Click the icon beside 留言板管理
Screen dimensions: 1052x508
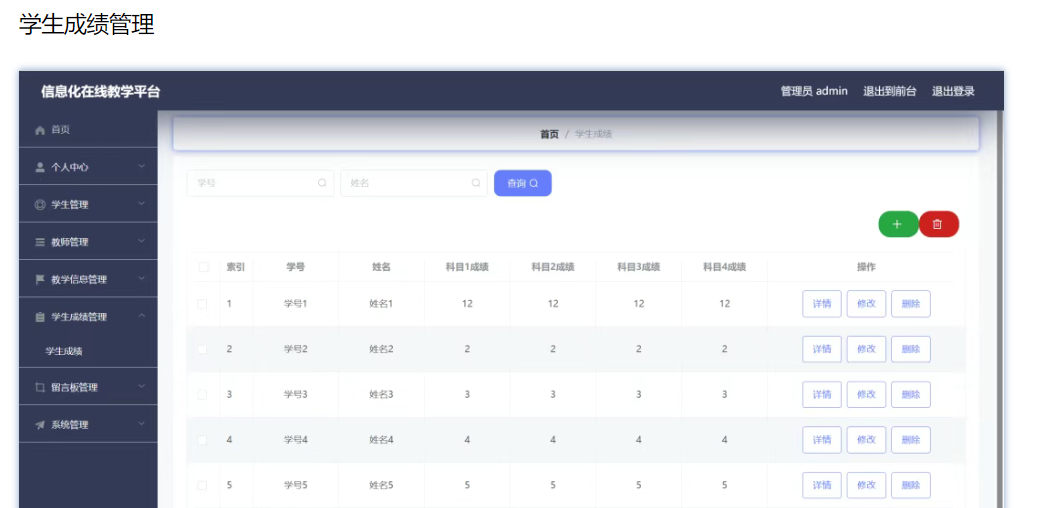(x=40, y=387)
